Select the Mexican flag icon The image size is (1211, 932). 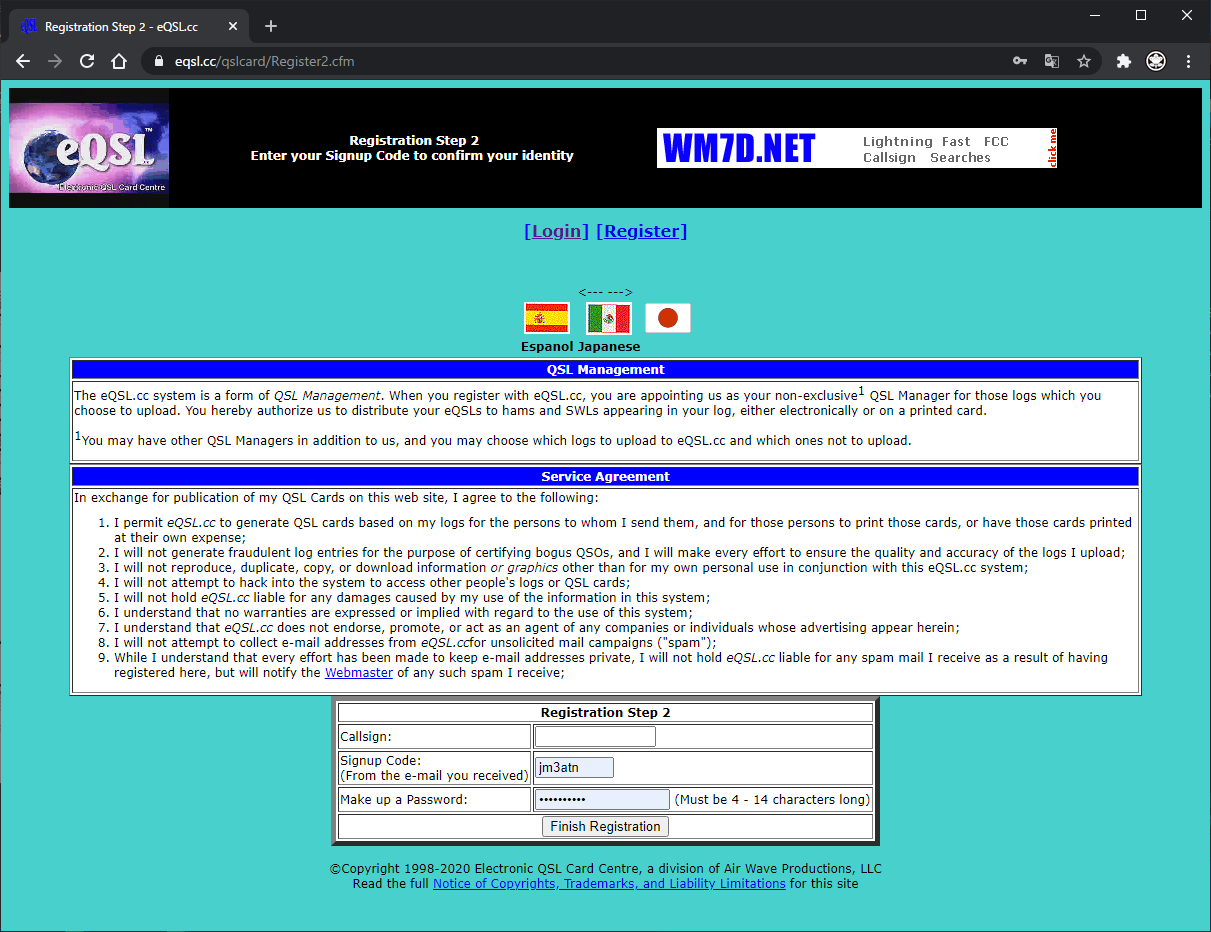coord(607,317)
